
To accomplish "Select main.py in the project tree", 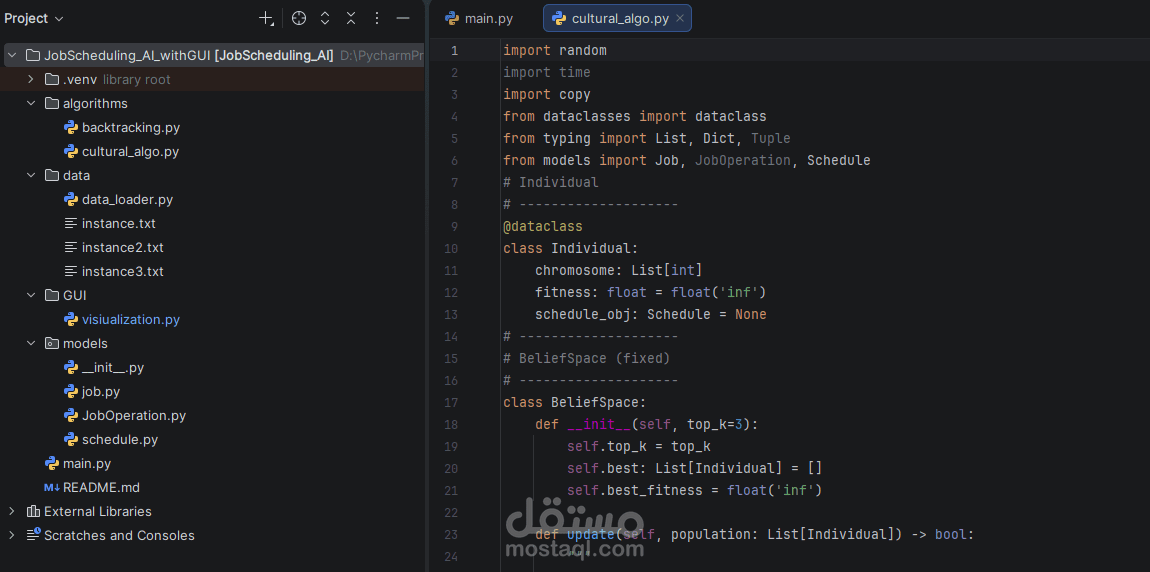I will [x=87, y=463].
